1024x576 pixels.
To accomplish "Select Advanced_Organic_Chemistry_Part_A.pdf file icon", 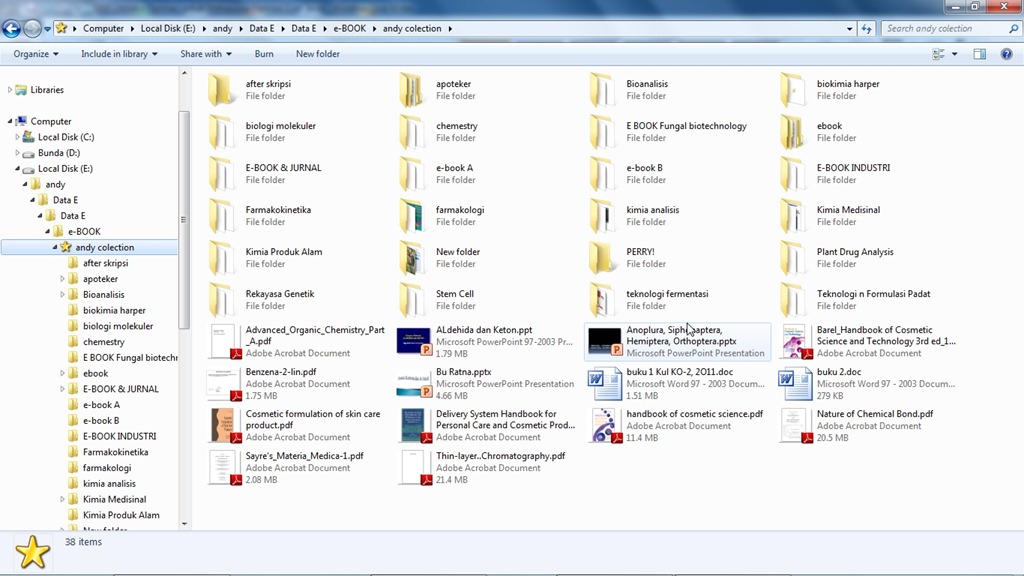I will click(x=223, y=342).
